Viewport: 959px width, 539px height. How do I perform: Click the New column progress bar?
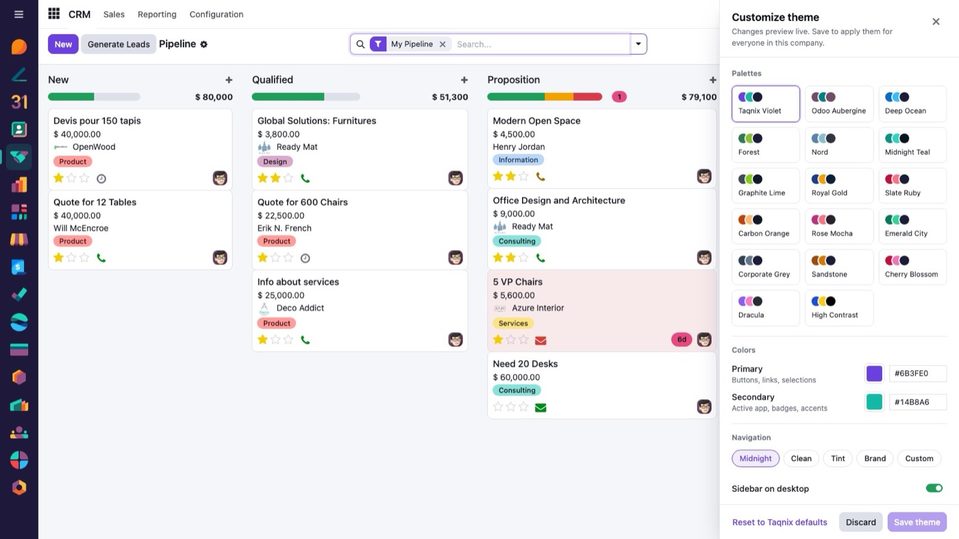[x=94, y=97]
